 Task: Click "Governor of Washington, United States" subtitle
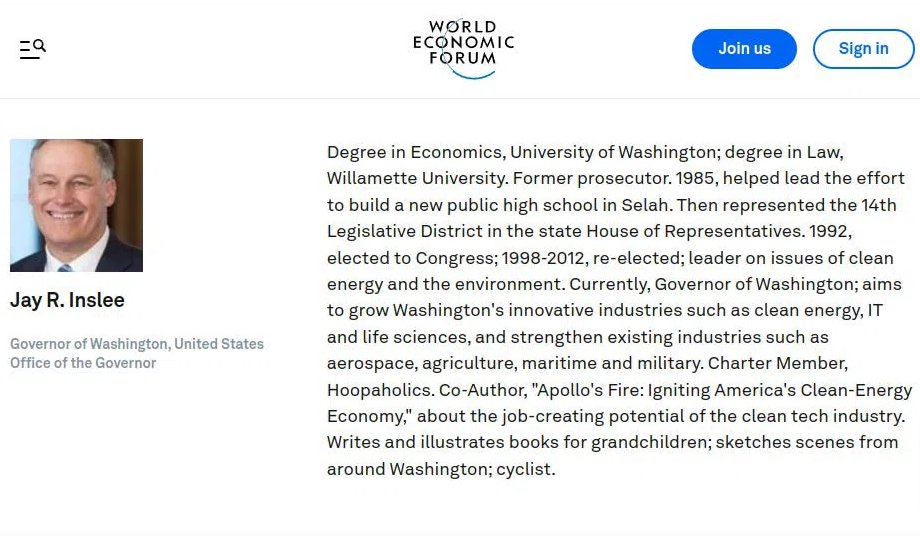pos(137,344)
